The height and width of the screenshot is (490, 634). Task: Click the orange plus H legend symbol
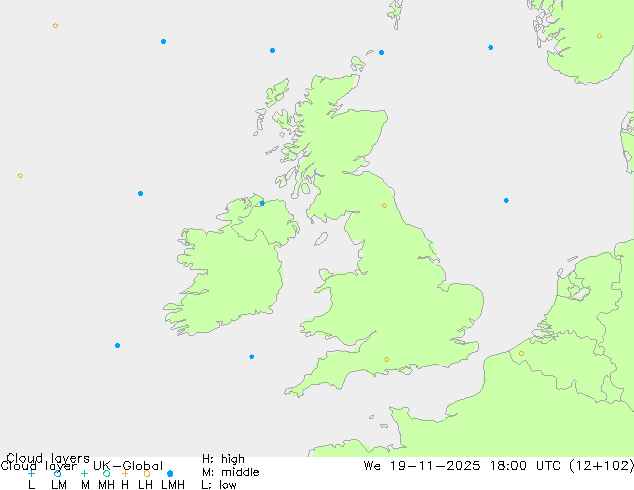125,473
